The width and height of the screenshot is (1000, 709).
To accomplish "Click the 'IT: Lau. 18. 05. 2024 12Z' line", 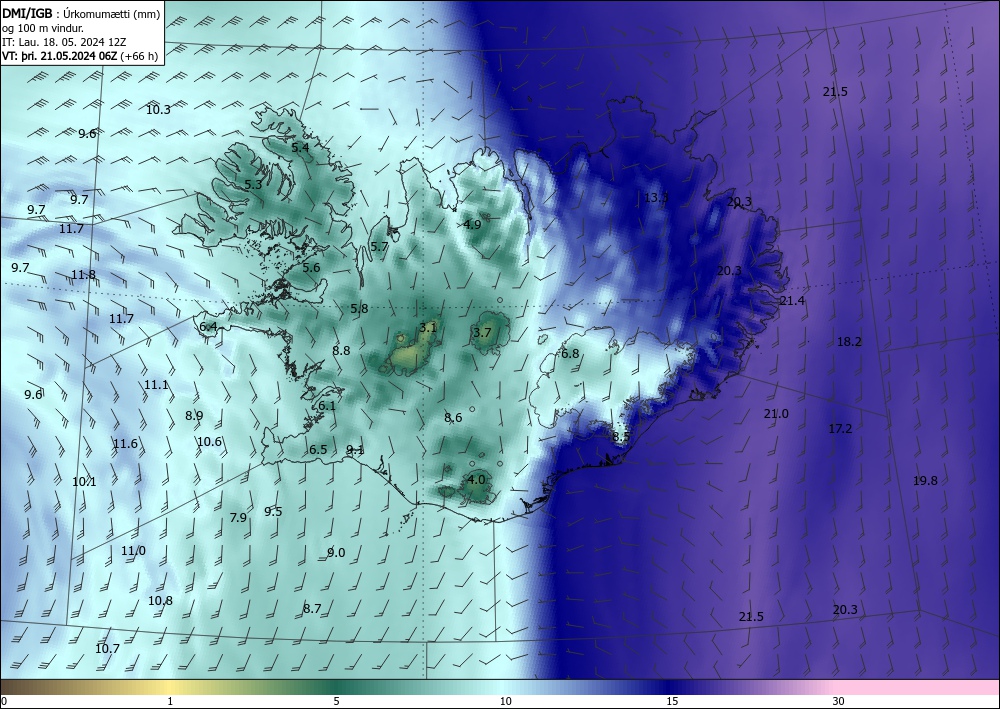I will click(65, 42).
